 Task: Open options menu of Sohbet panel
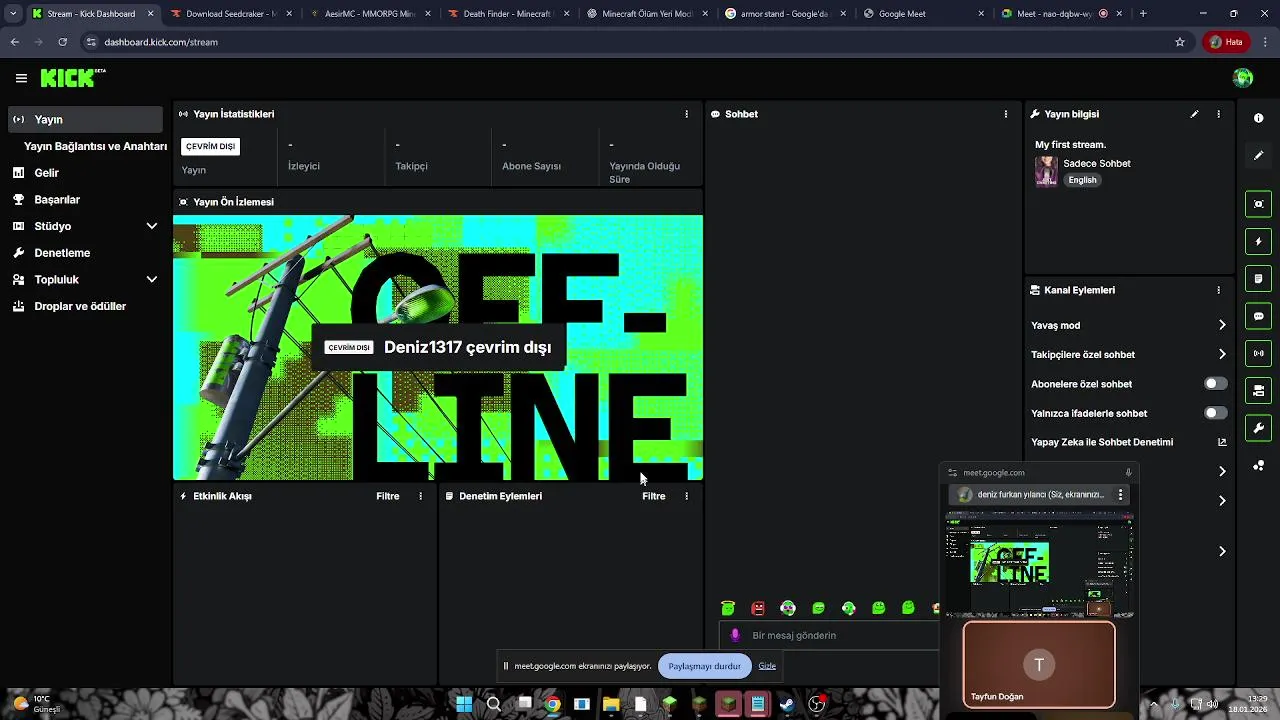[x=1006, y=114]
